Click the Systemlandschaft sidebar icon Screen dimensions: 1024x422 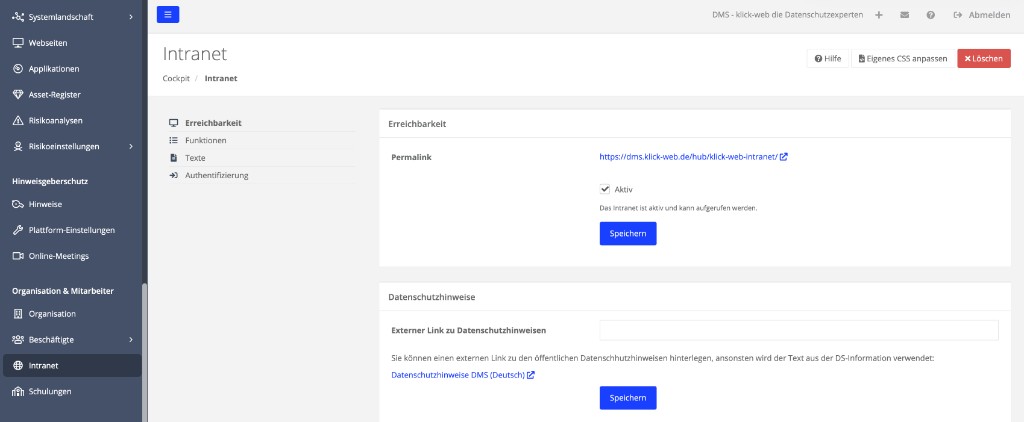click(18, 17)
